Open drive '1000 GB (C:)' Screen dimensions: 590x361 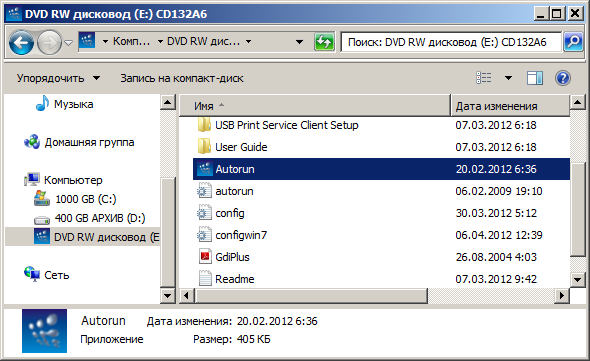pos(86,199)
